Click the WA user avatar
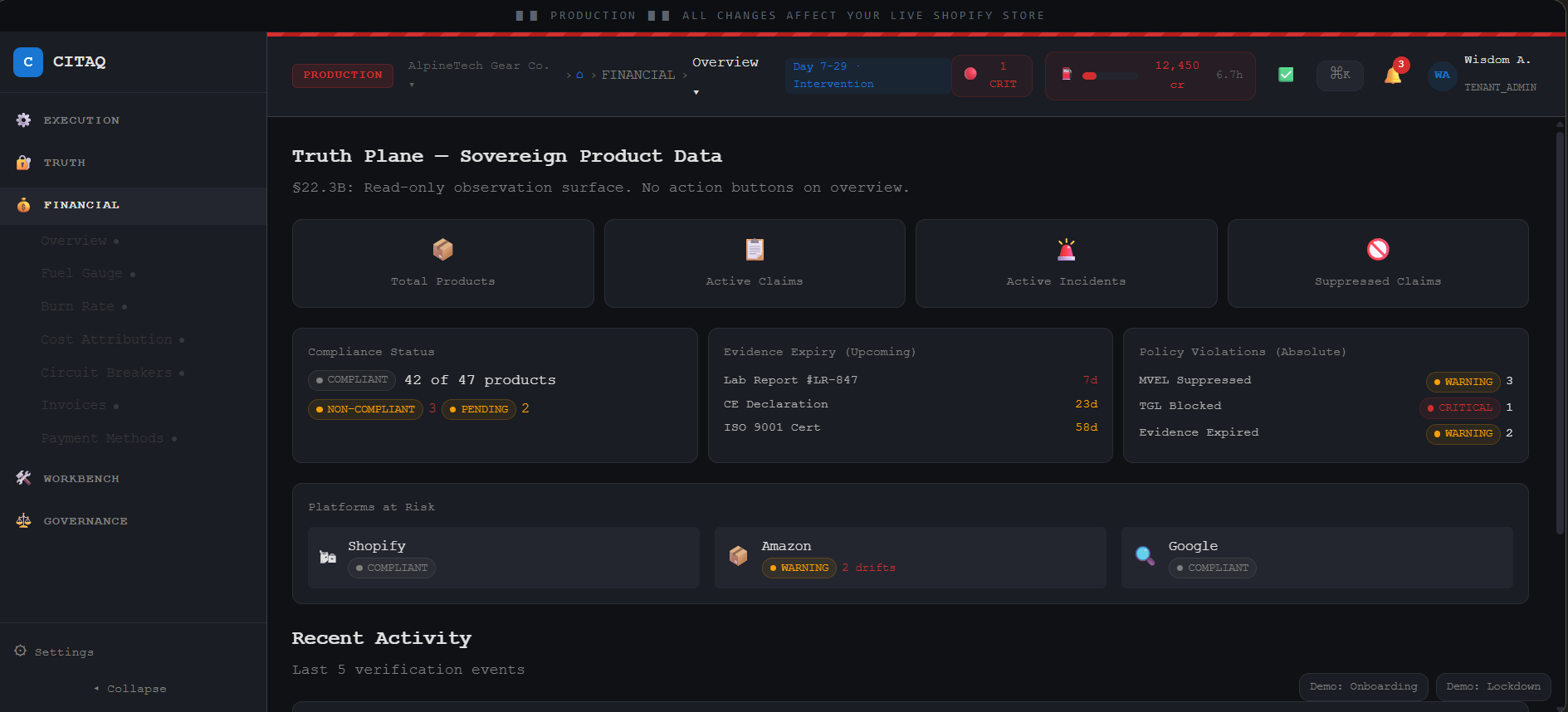The image size is (1568, 712). (x=1442, y=75)
